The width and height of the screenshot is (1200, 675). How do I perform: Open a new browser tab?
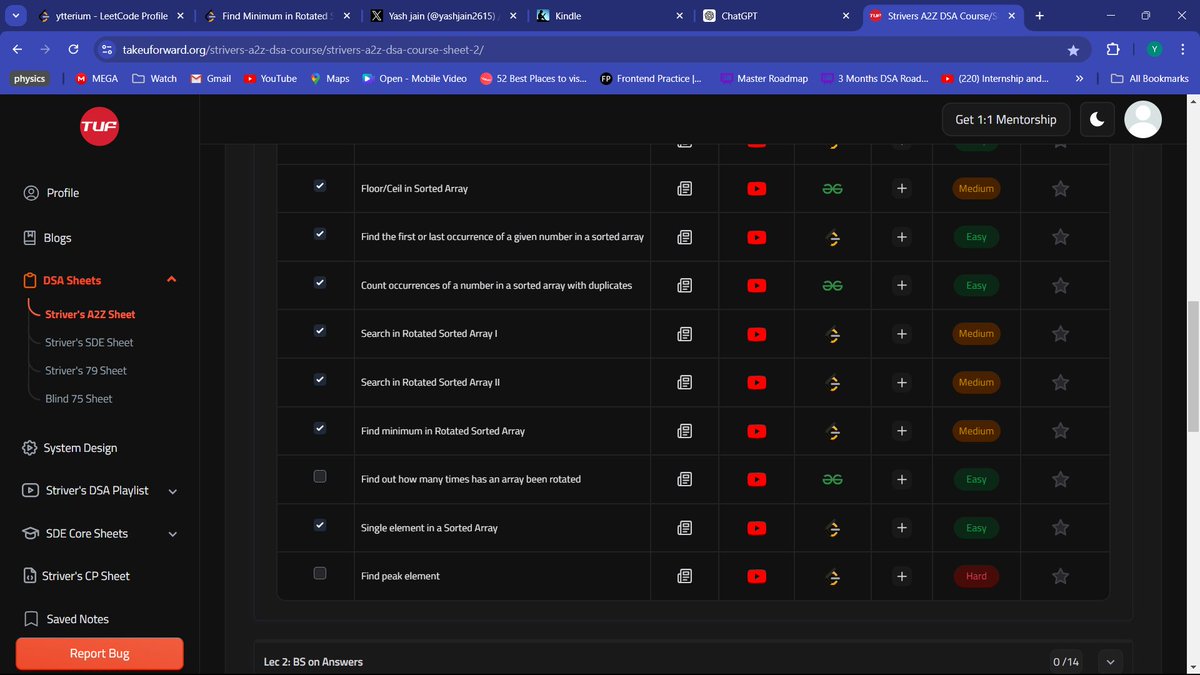tap(1040, 16)
